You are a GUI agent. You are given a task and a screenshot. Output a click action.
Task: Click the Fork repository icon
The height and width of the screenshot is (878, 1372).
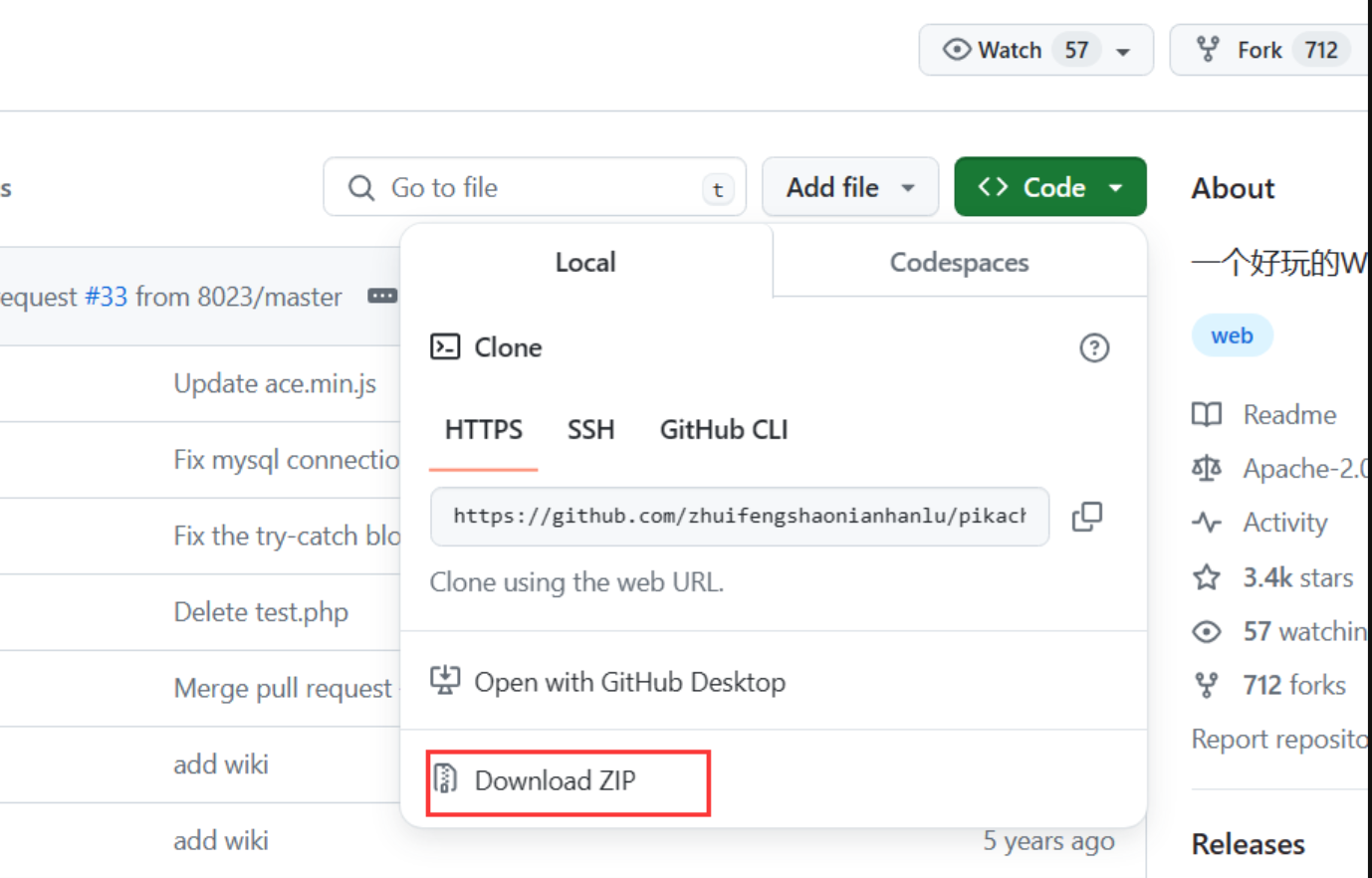[x=1208, y=50]
